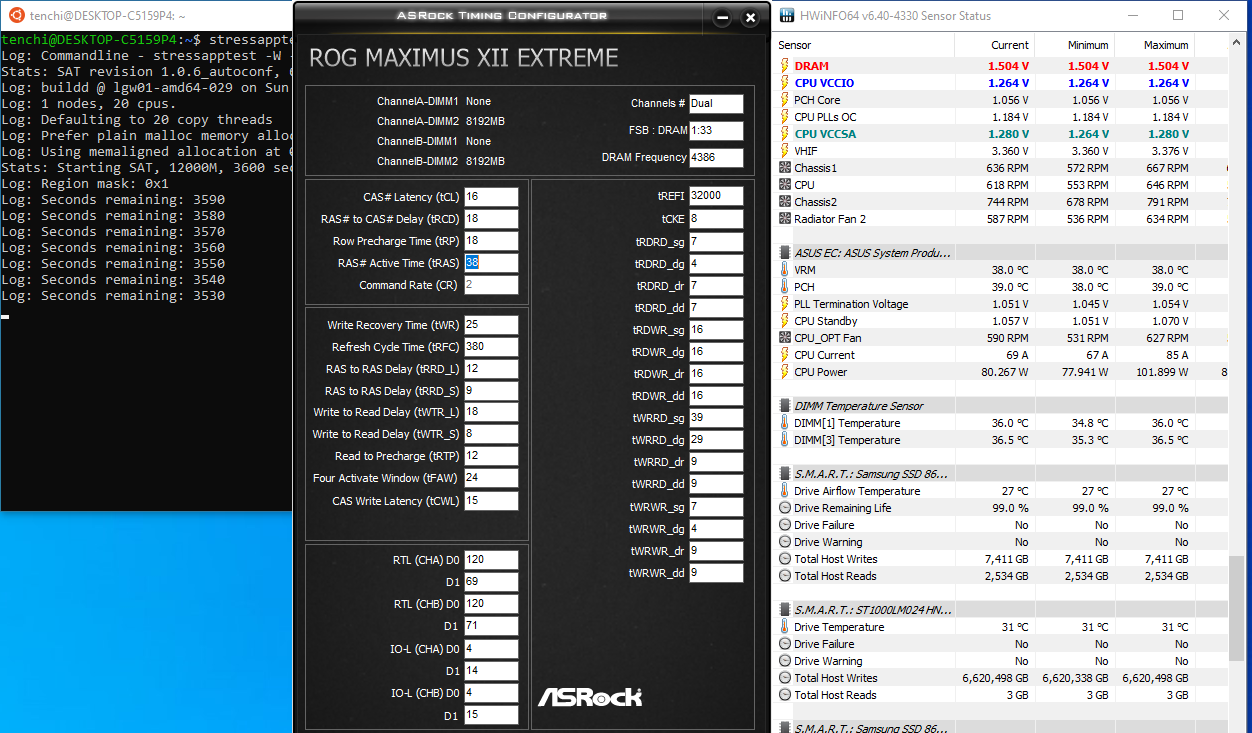This screenshot has height=733, width=1252.
Task: Click the RAS# Active Time (tRAS) field
Action: (491, 263)
